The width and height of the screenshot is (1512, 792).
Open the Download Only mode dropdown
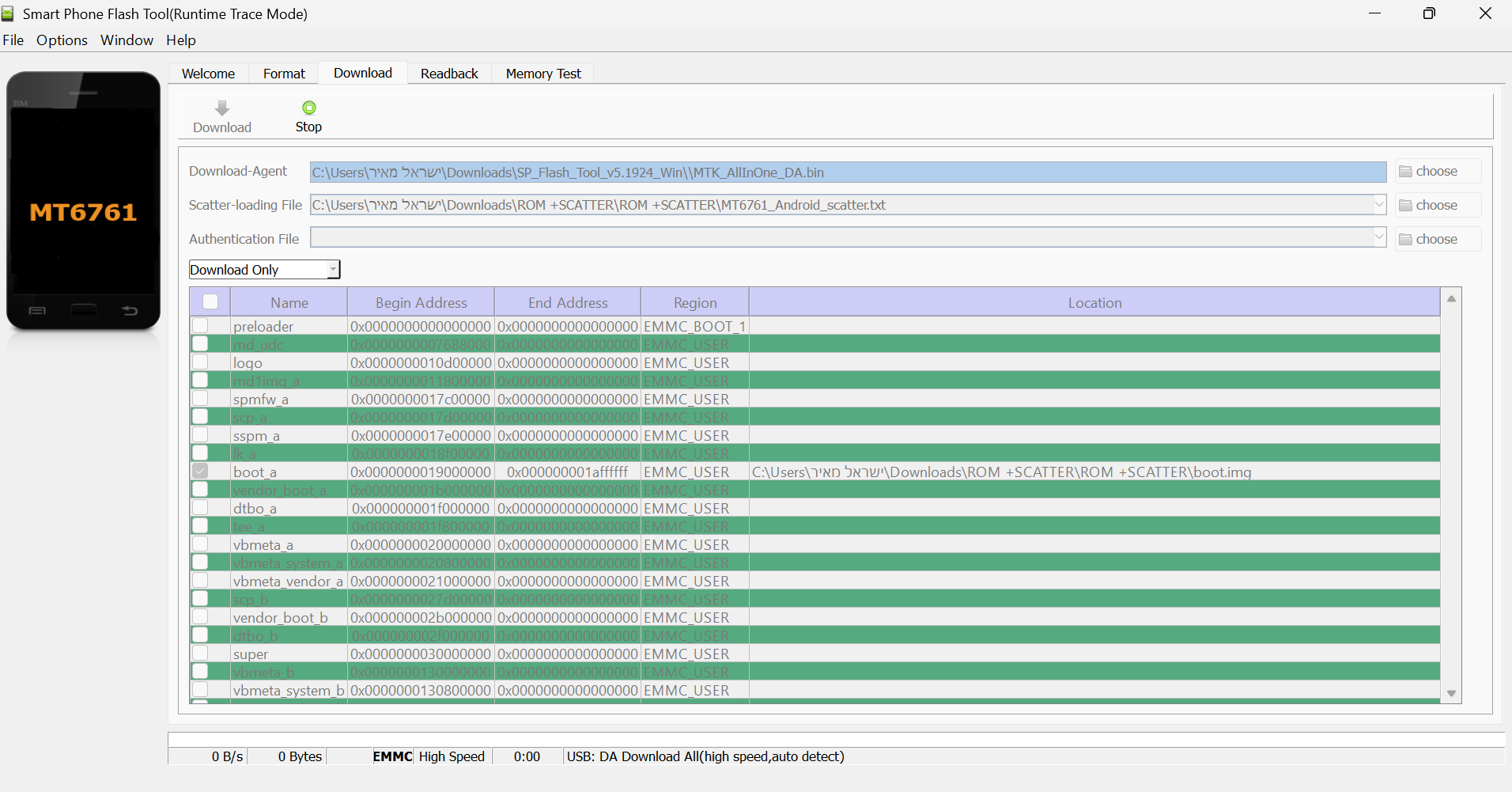click(x=333, y=270)
